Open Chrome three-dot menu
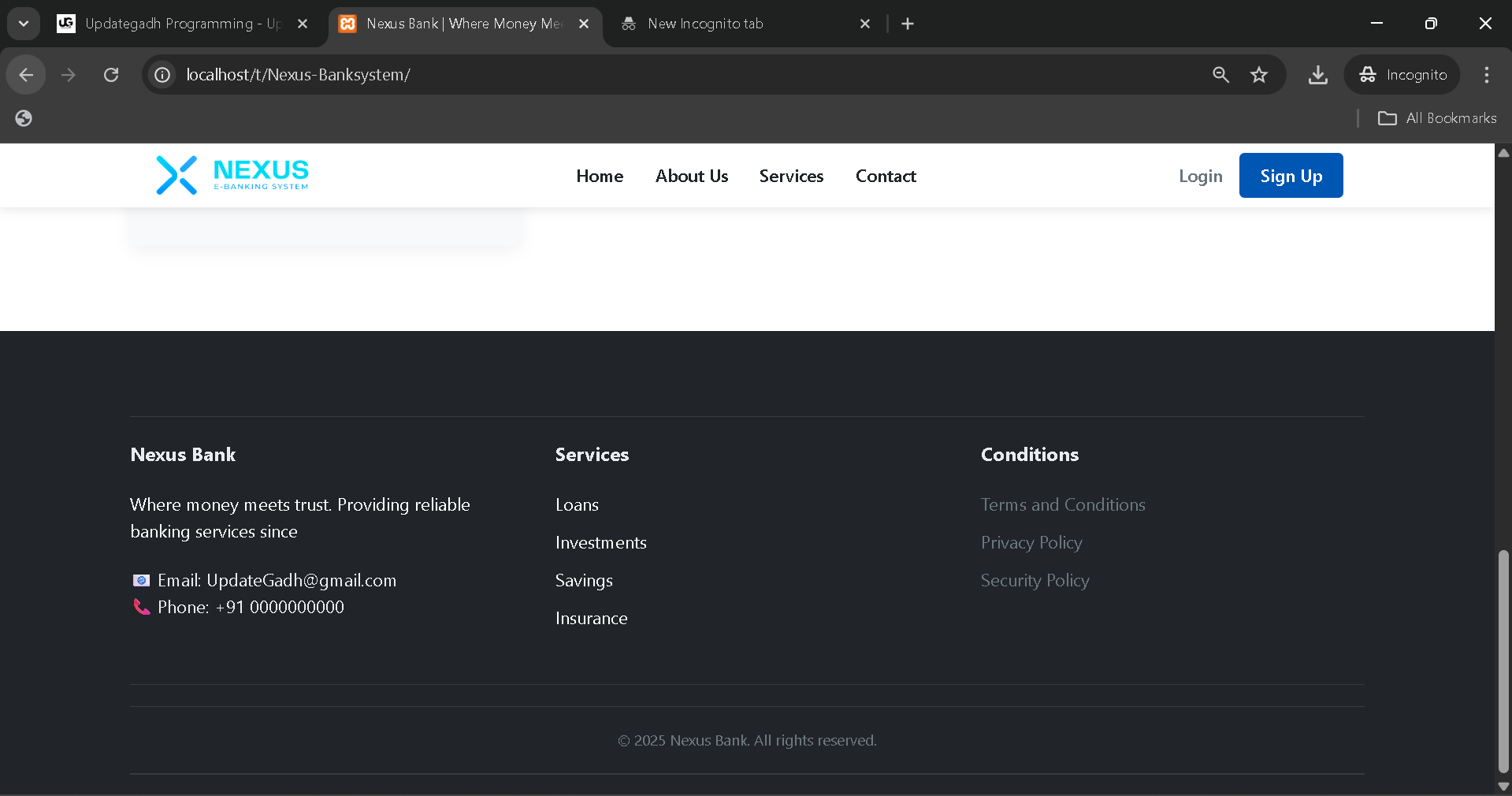 (x=1486, y=75)
